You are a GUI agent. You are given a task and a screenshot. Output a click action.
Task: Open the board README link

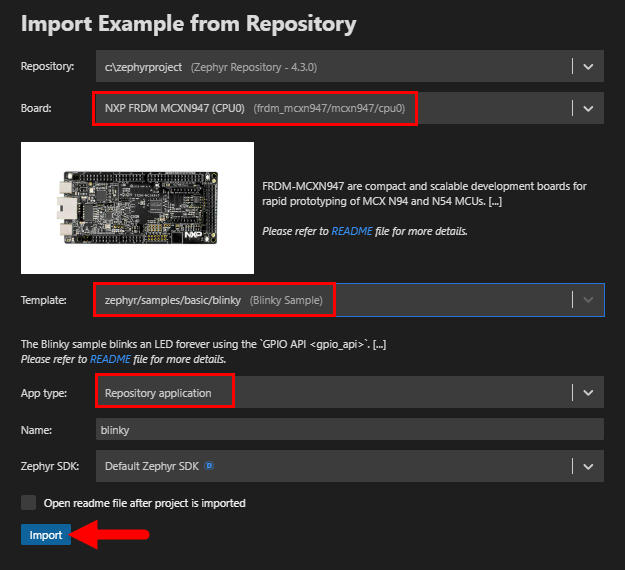pos(352,231)
